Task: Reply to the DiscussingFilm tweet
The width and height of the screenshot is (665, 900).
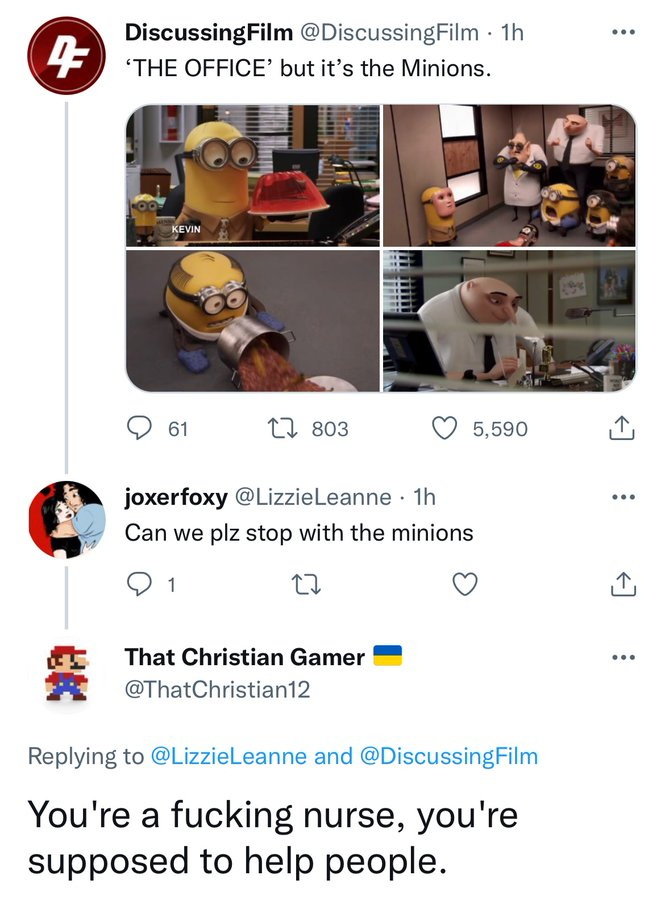Action: tap(138, 429)
